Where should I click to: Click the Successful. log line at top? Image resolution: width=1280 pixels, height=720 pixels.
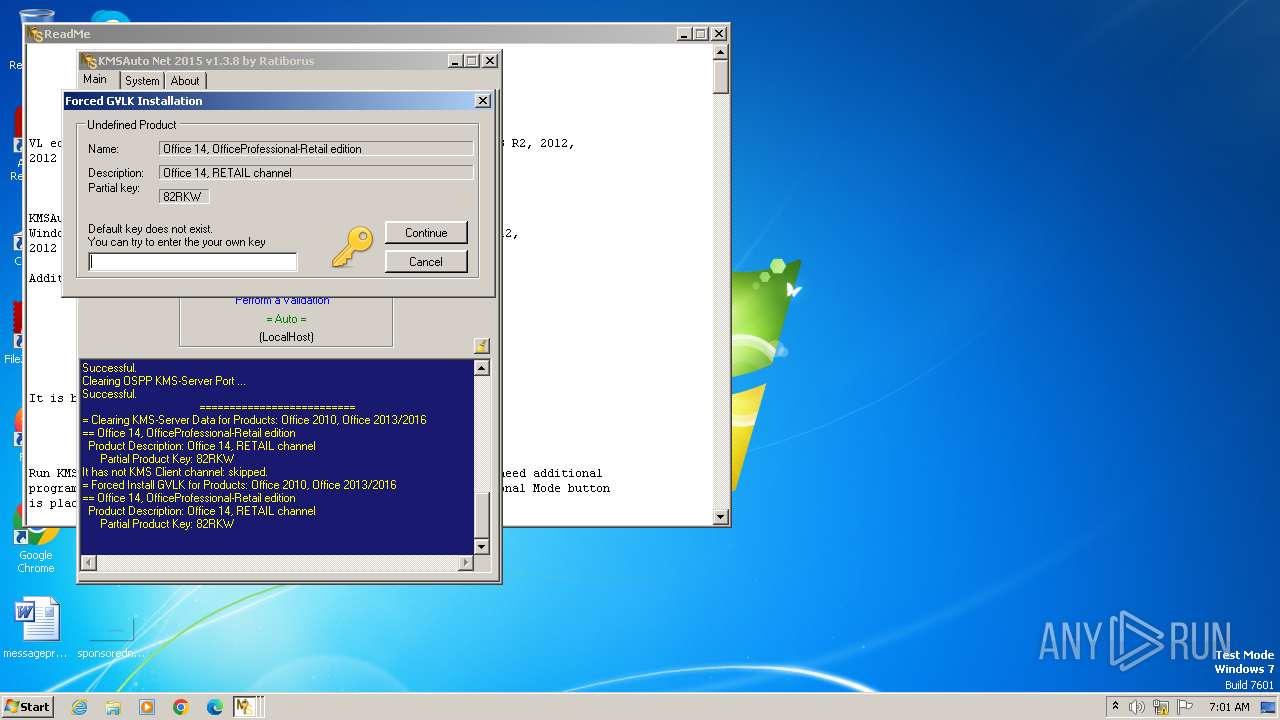[x=110, y=368]
